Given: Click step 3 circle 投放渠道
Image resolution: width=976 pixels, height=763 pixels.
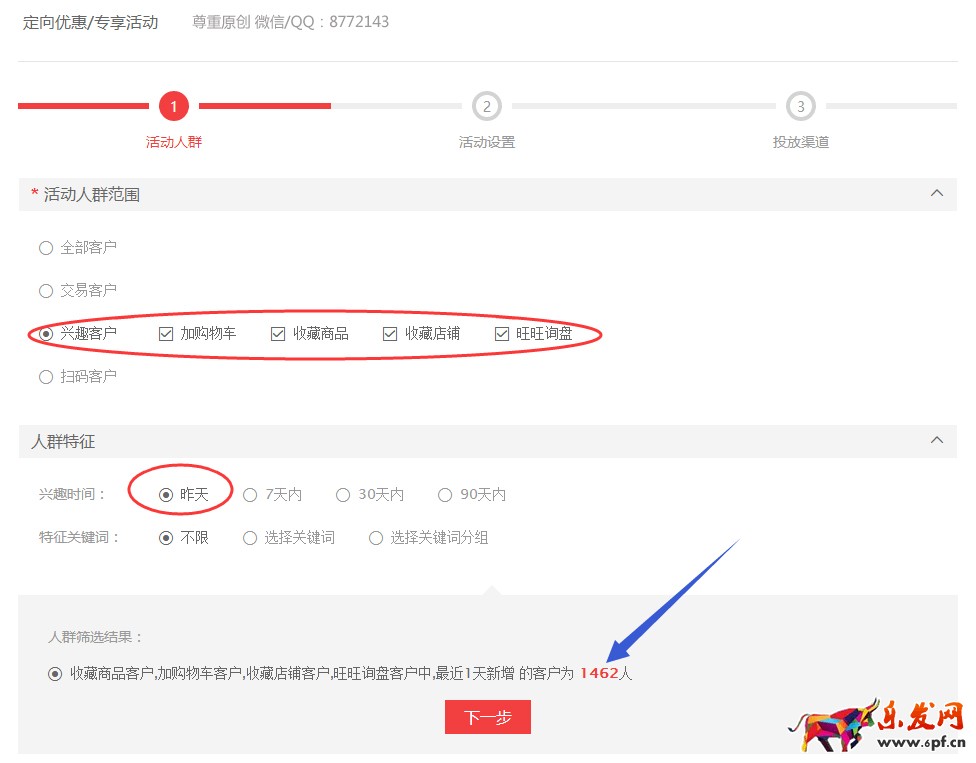Looking at the screenshot, I should point(800,106).
